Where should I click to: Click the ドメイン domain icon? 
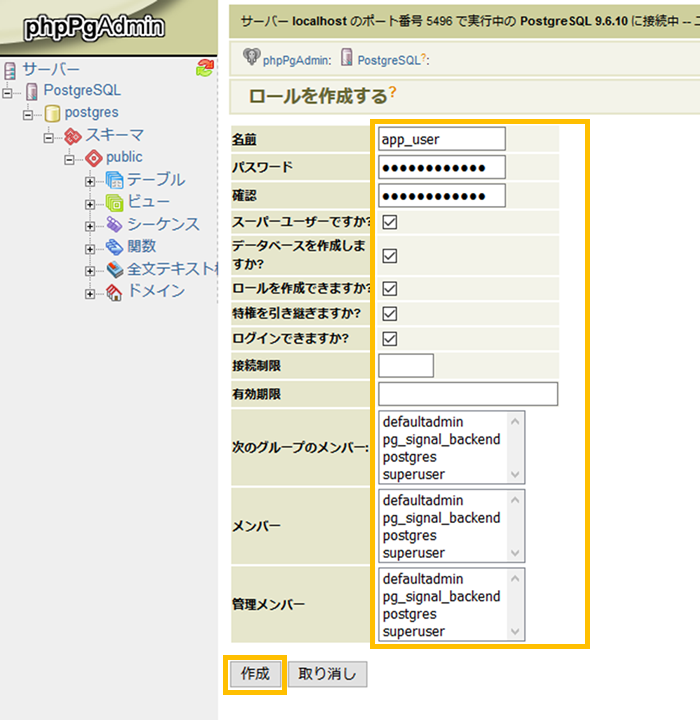114,291
